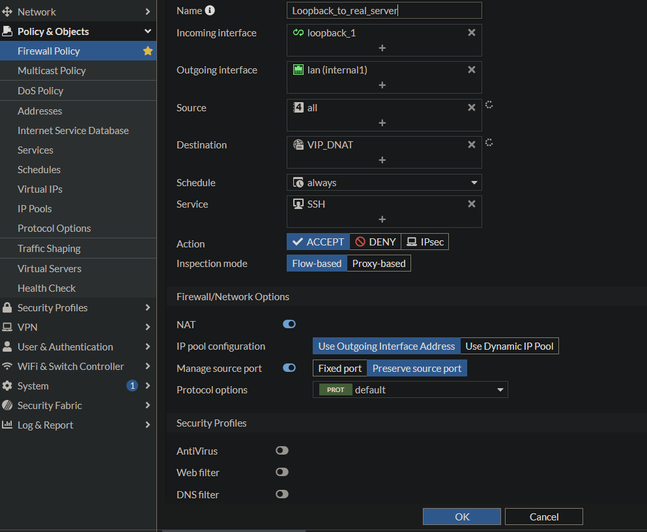This screenshot has height=532, width=647.
Task: Add another Source address with plus
Action: click(x=383, y=123)
